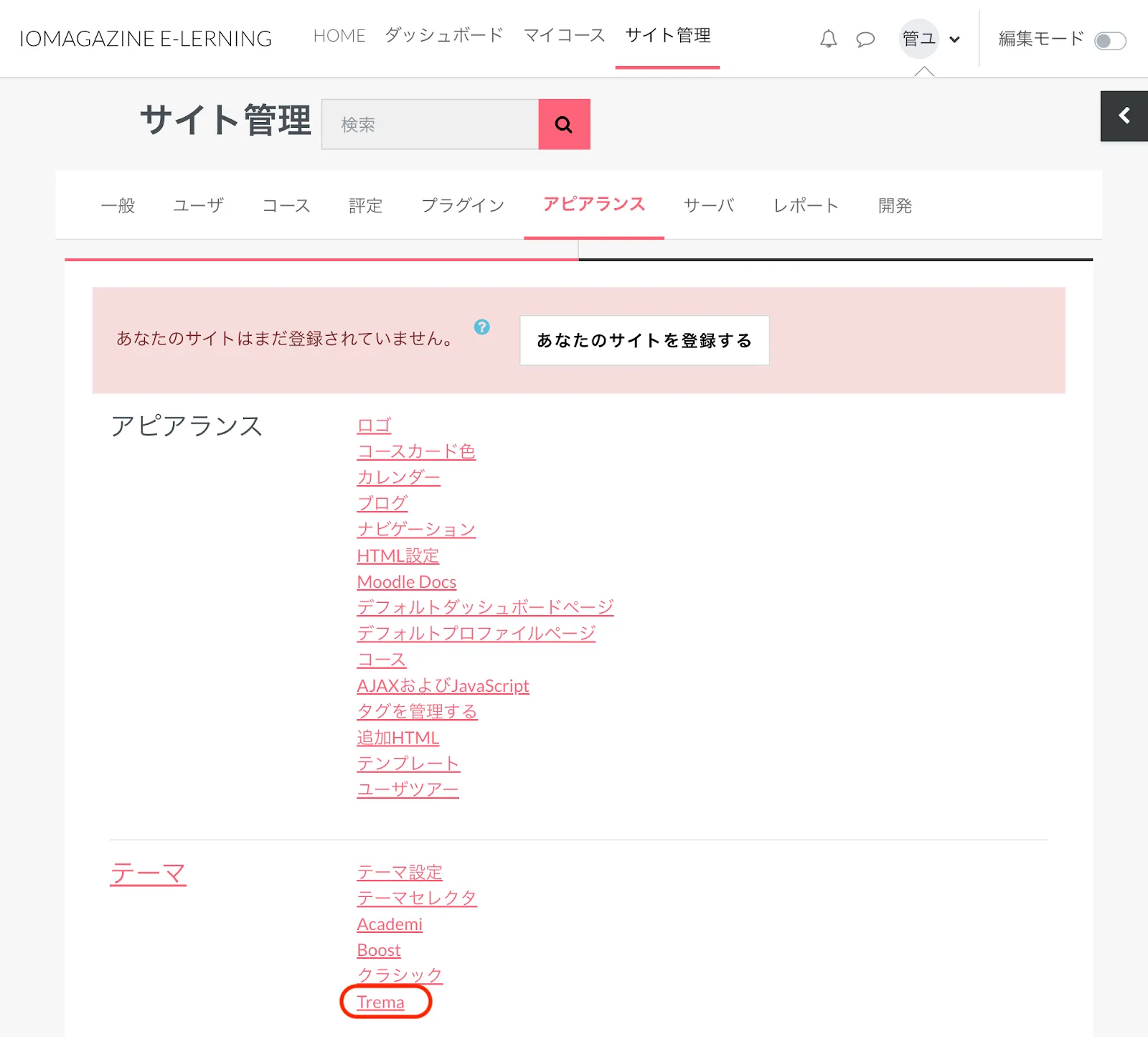Open the Trema theme link
Viewport: 1148px width, 1037px height.
380,1002
